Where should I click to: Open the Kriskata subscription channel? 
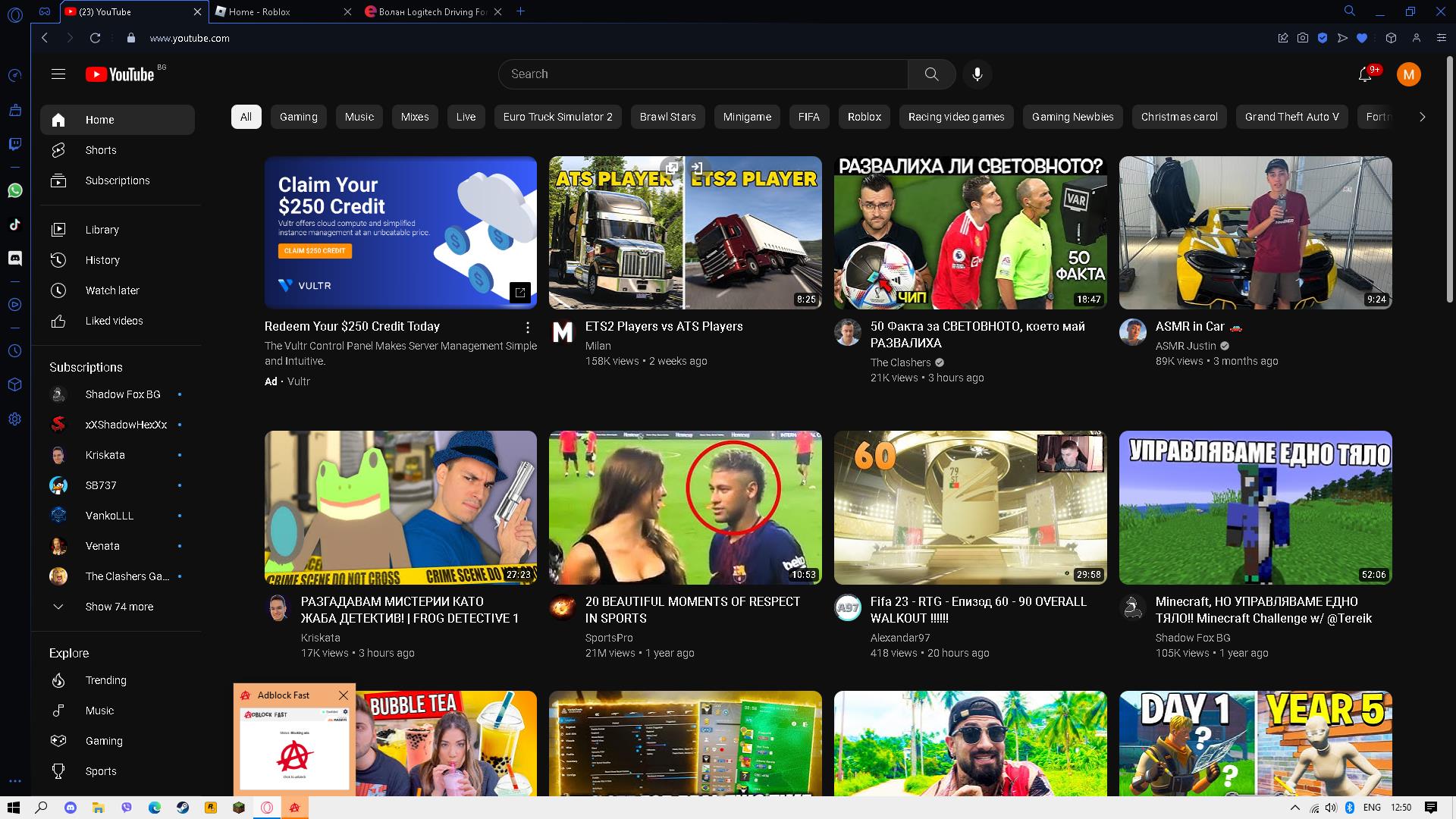[105, 455]
